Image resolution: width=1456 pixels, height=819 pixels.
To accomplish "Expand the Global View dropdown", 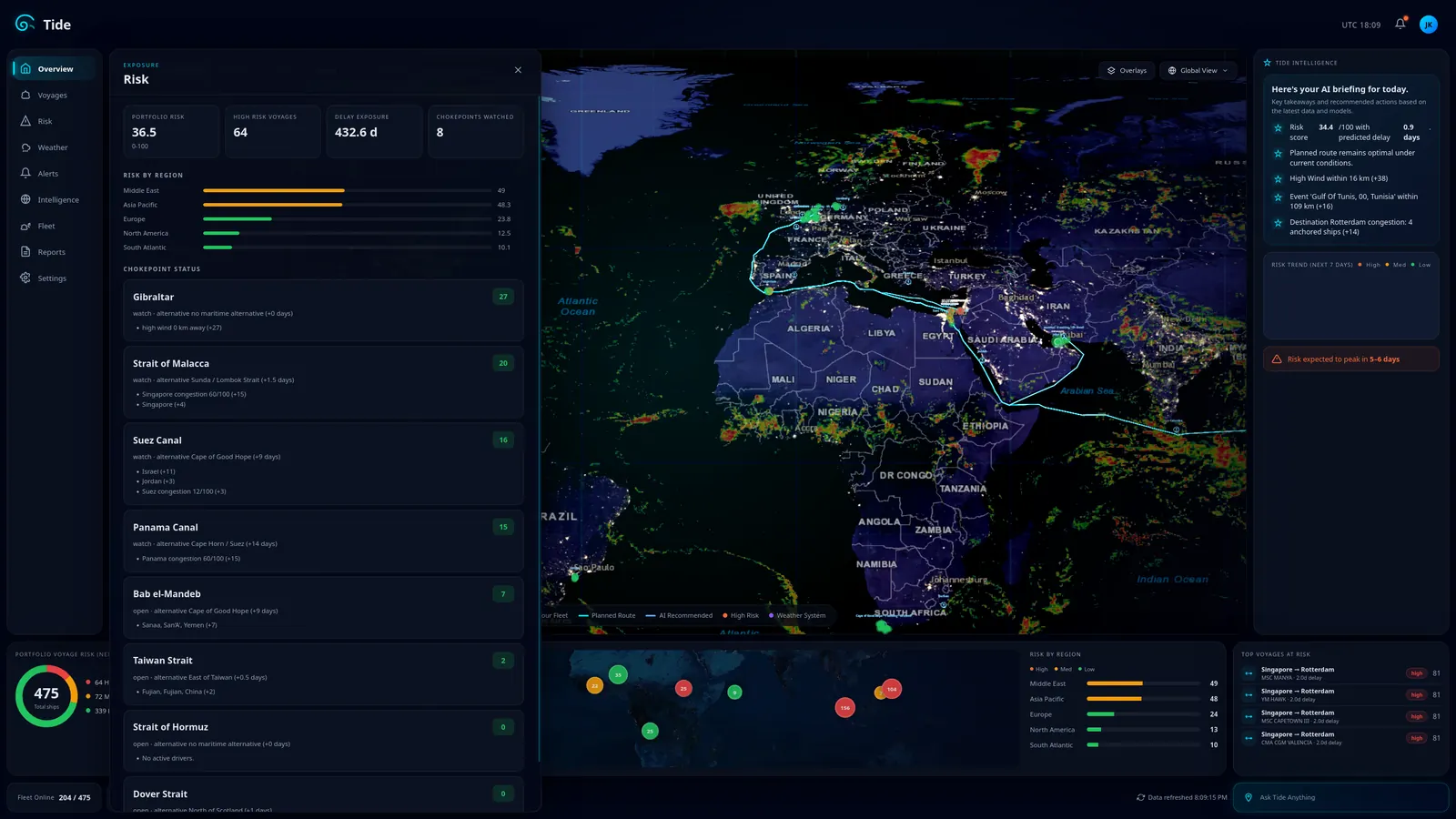I will (x=1198, y=70).
